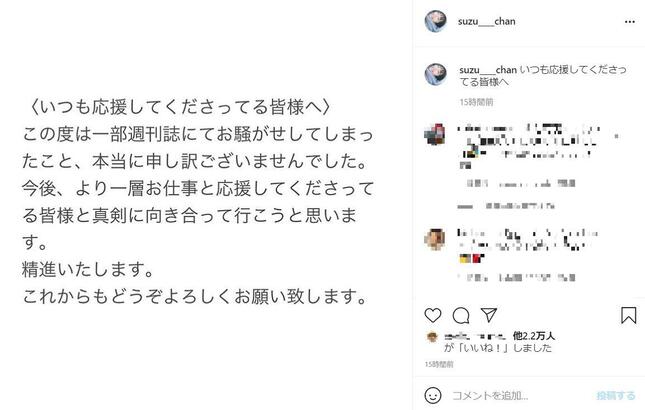The width and height of the screenshot is (645, 410).
Task: Click suzu___chan profile avatar in header
Action: [436, 21]
